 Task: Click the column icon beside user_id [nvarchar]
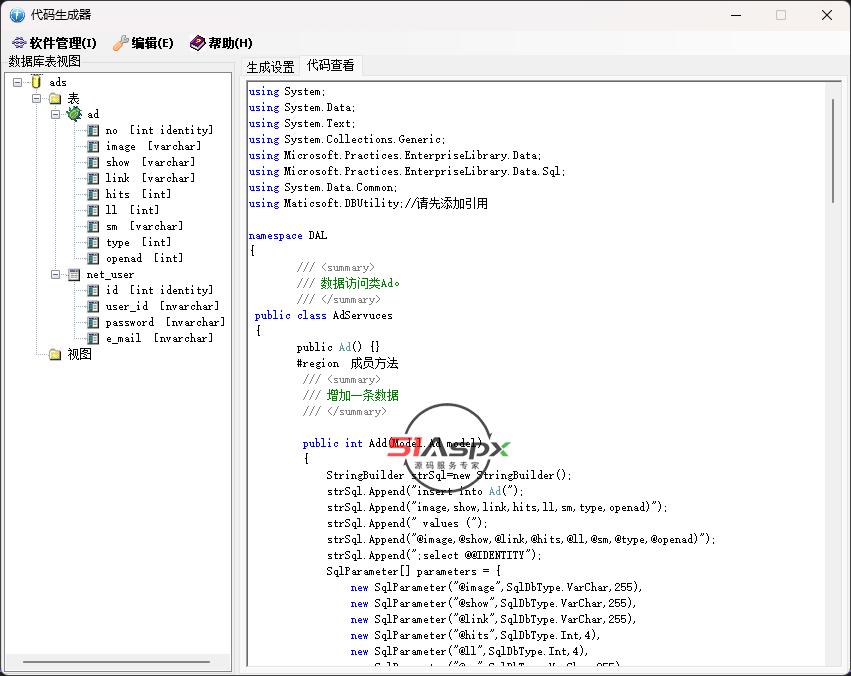(93, 307)
